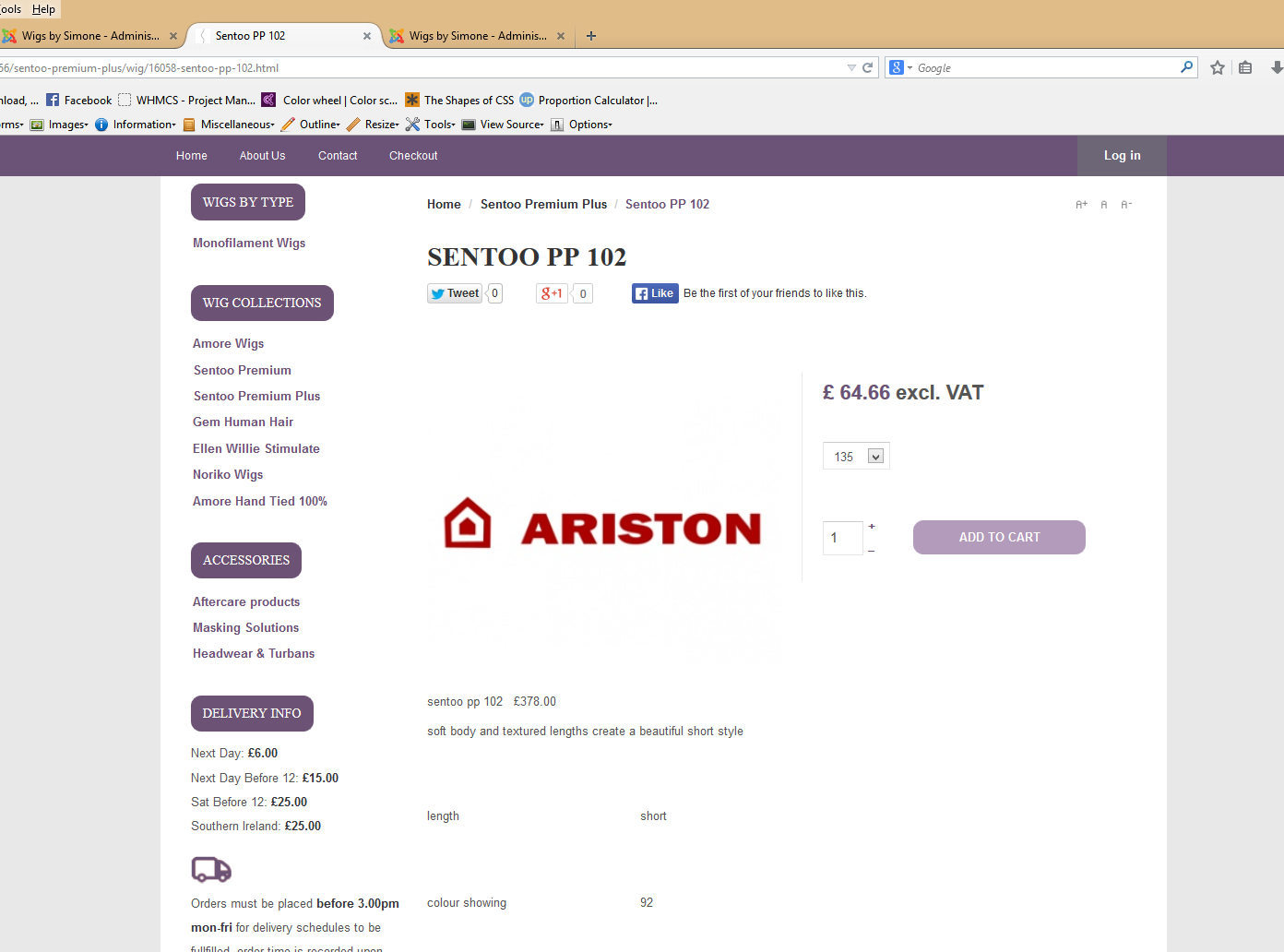
Task: Expand the Resize developer toolbar menu
Action: tap(373, 125)
